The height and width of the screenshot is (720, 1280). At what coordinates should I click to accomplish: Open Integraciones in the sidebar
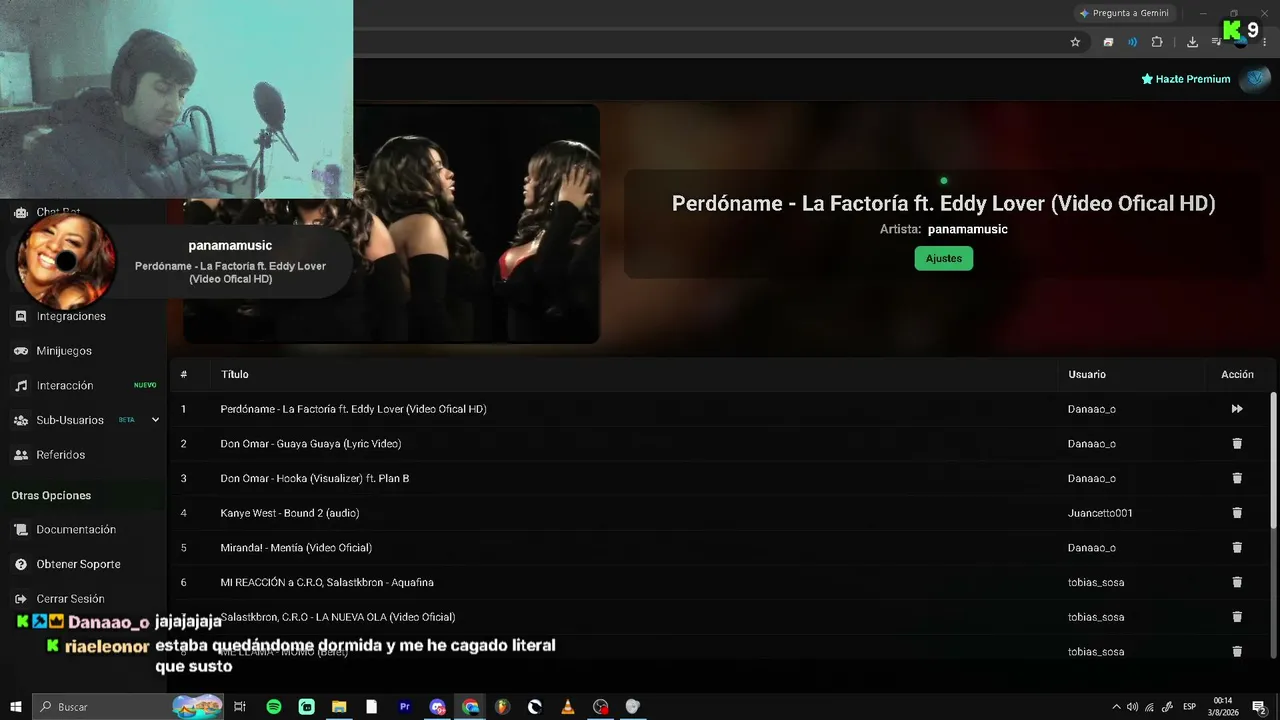tap(71, 316)
